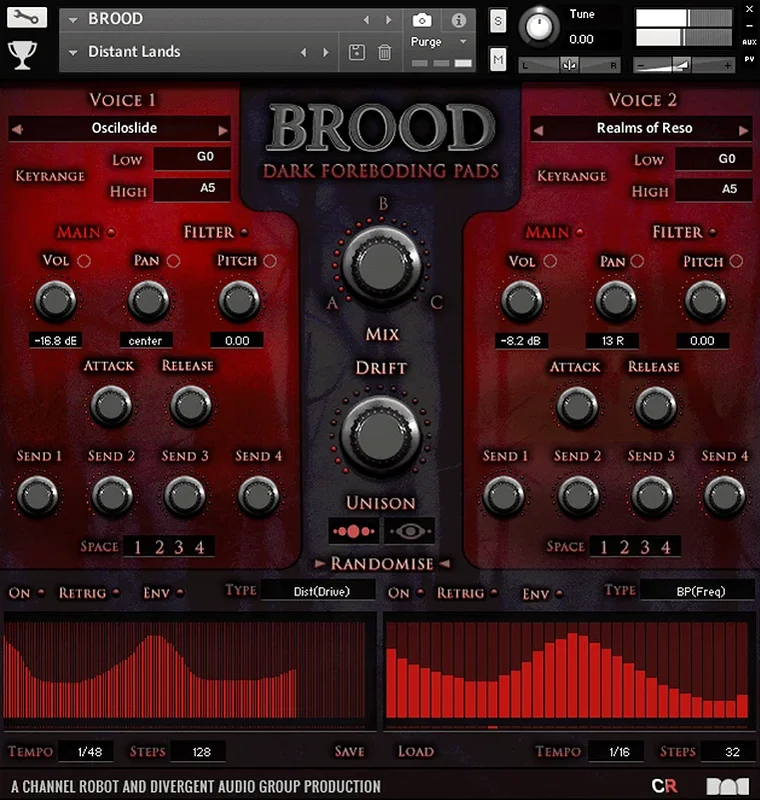Click the trophy icon below the wrench
Screen dimensions: 760x800
coord(22,55)
